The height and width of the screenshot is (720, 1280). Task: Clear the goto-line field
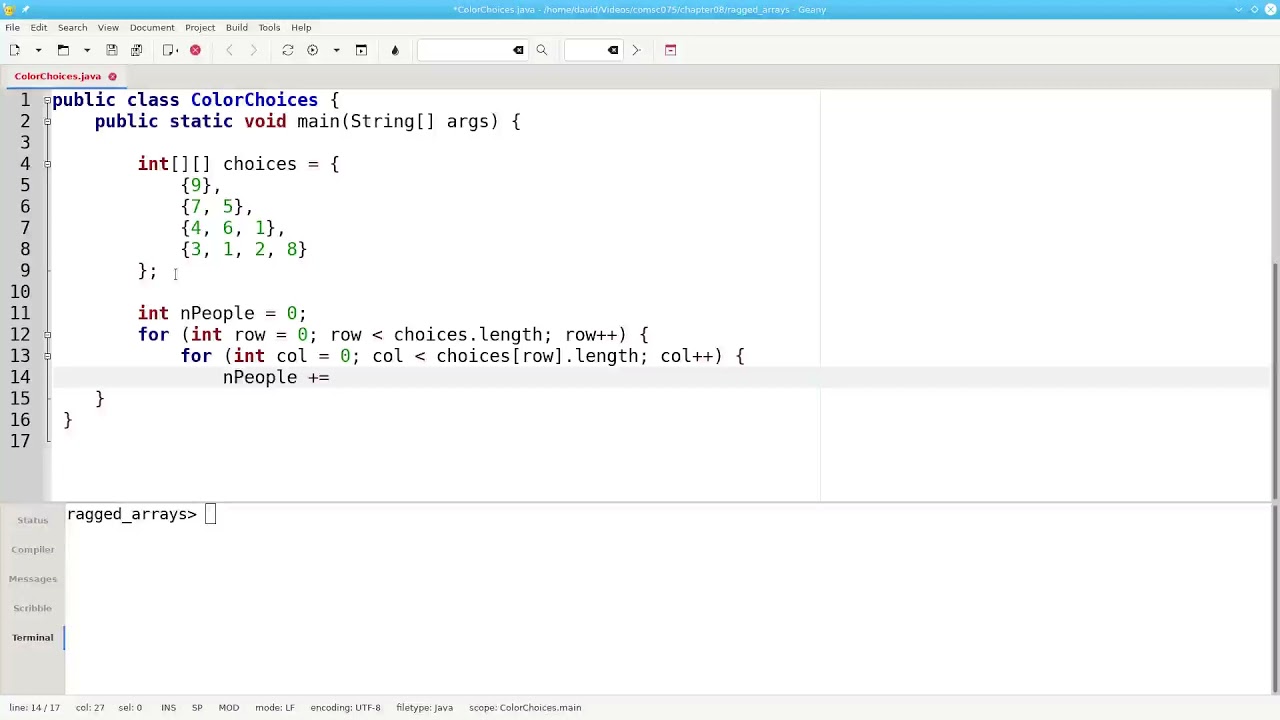pyautogui.click(x=613, y=50)
